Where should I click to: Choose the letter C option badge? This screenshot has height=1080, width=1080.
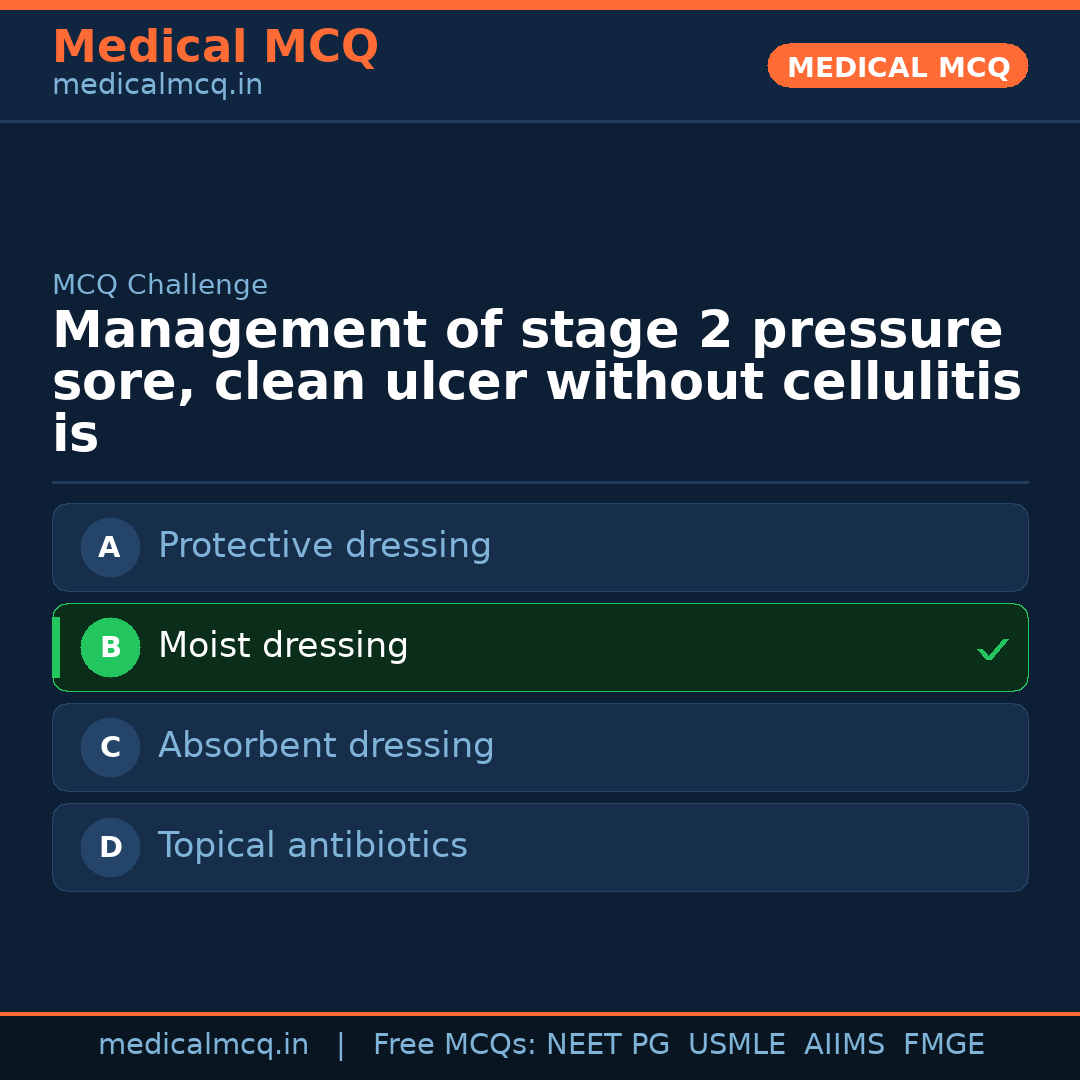pyautogui.click(x=110, y=747)
